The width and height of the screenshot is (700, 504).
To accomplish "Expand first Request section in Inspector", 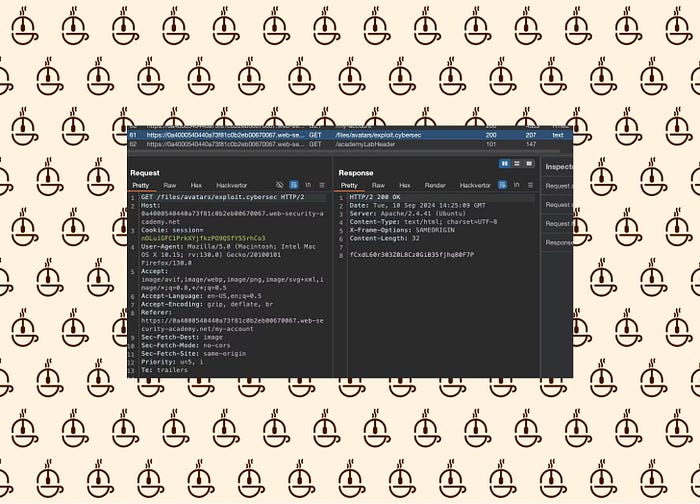I will pos(558,186).
